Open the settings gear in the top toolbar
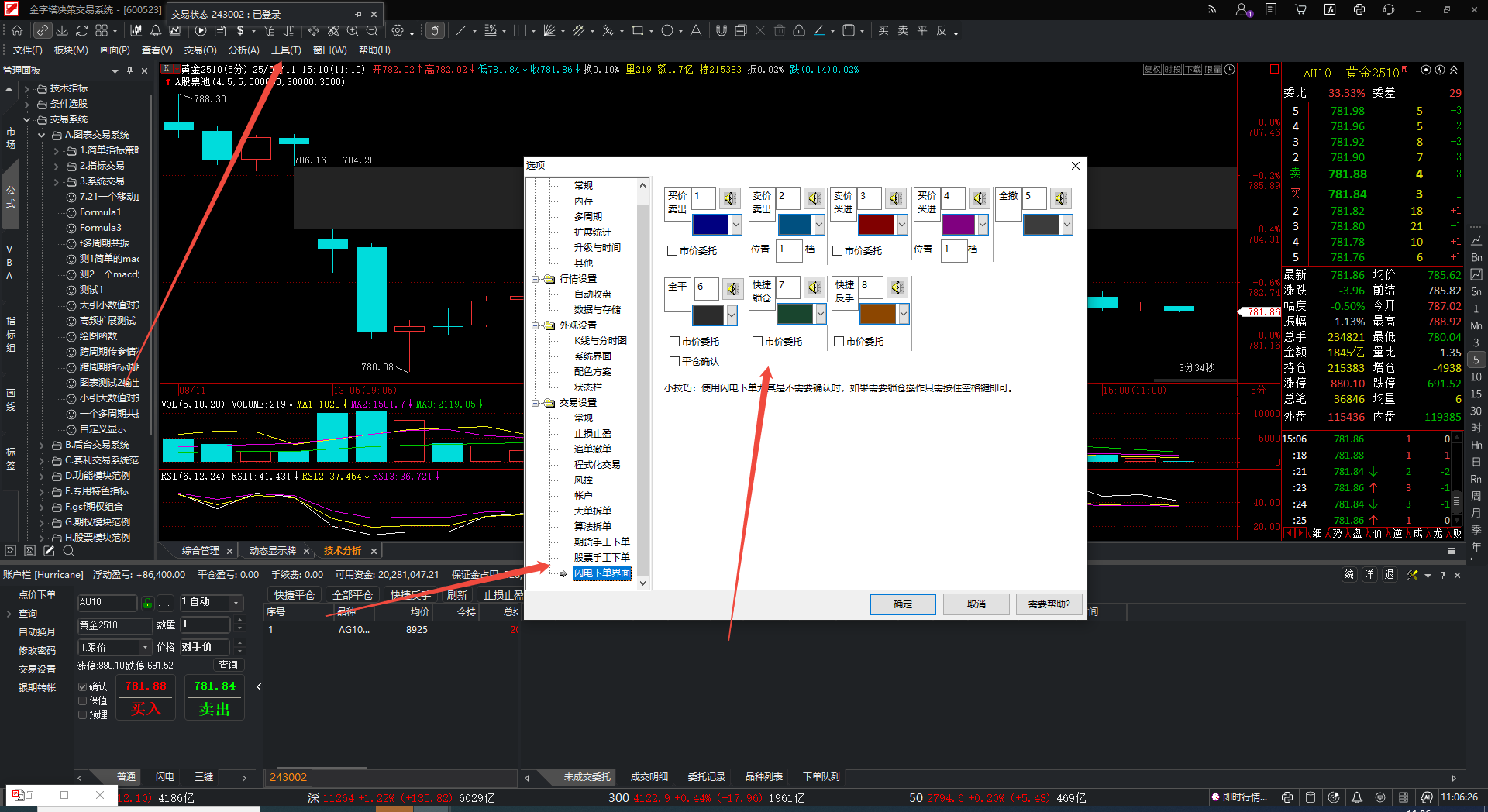 point(398,30)
